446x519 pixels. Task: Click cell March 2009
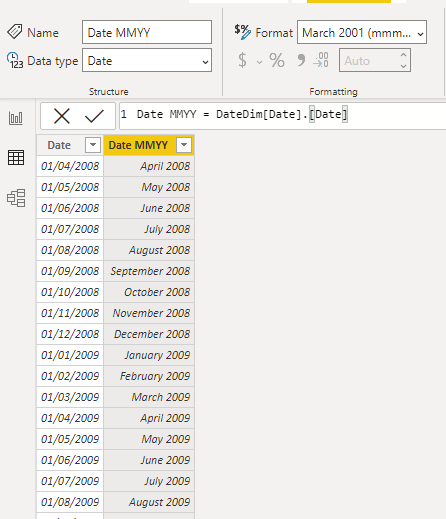coord(149,397)
